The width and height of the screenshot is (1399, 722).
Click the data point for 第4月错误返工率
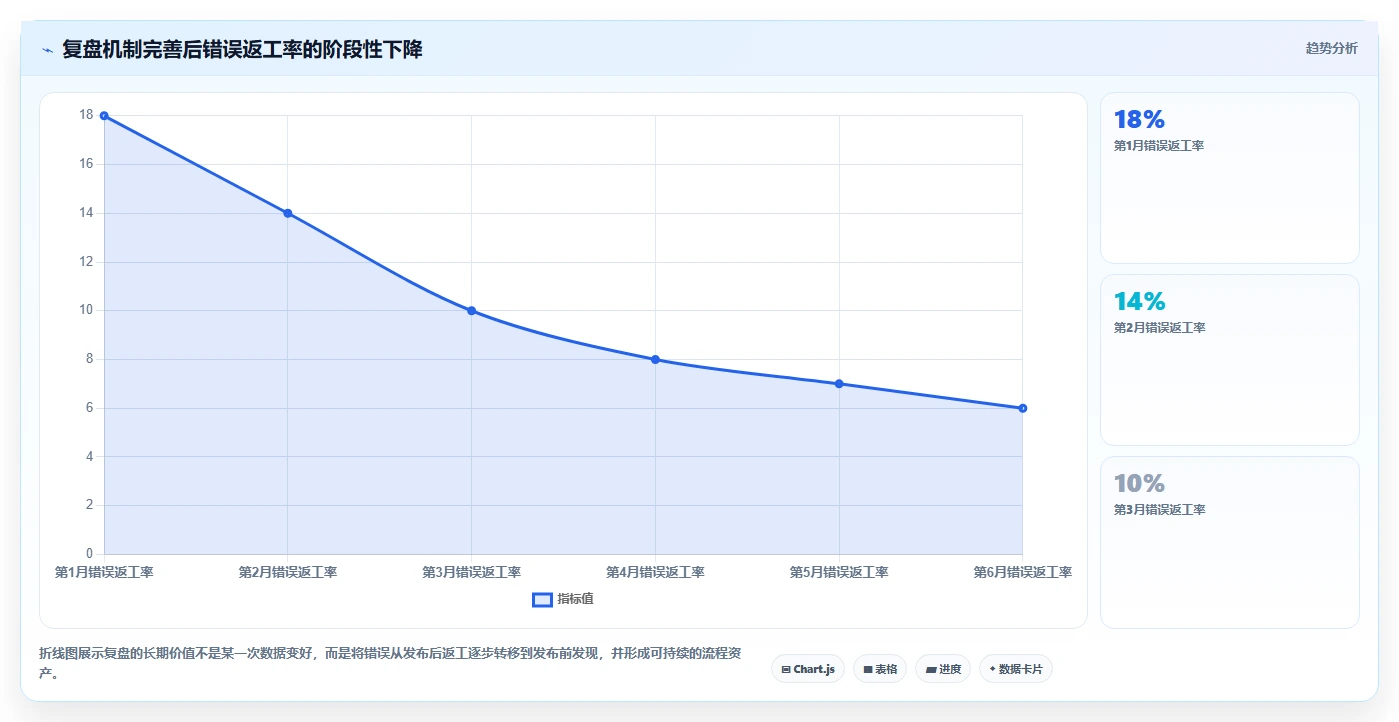pyautogui.click(x=655, y=359)
